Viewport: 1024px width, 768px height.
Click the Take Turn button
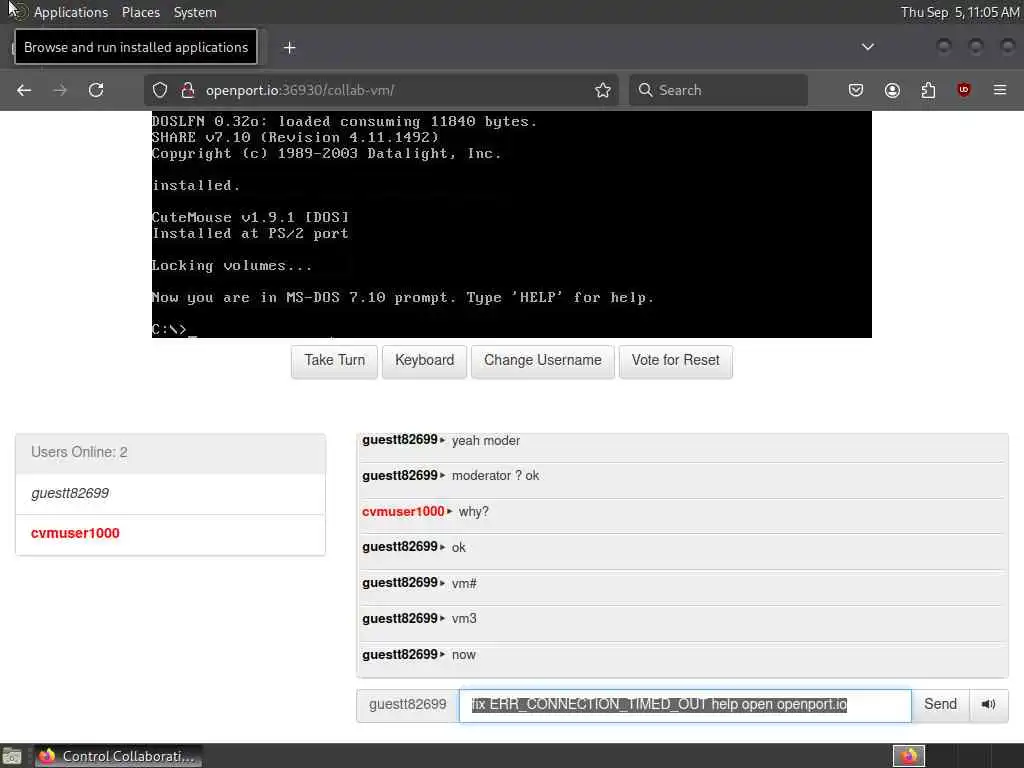[334, 361]
